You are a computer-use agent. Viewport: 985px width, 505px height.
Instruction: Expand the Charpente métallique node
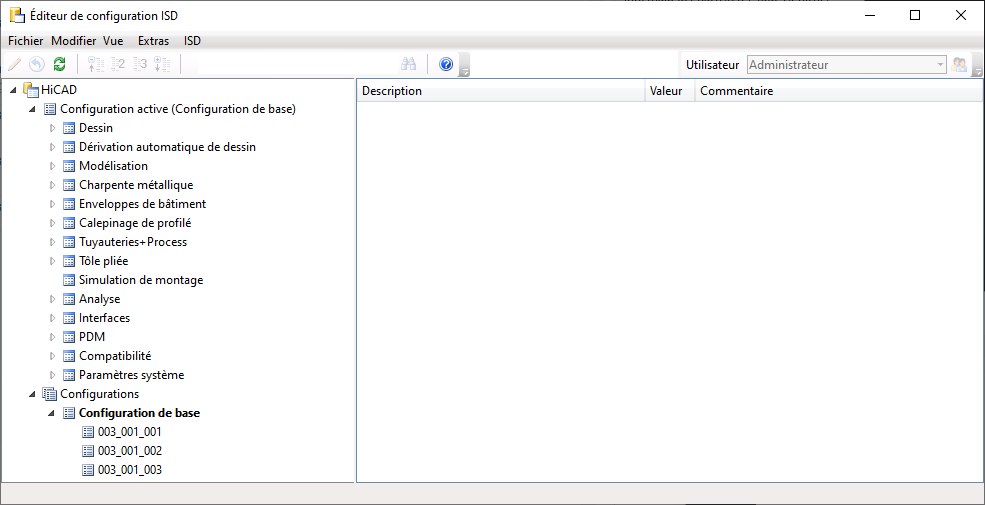[x=53, y=185]
